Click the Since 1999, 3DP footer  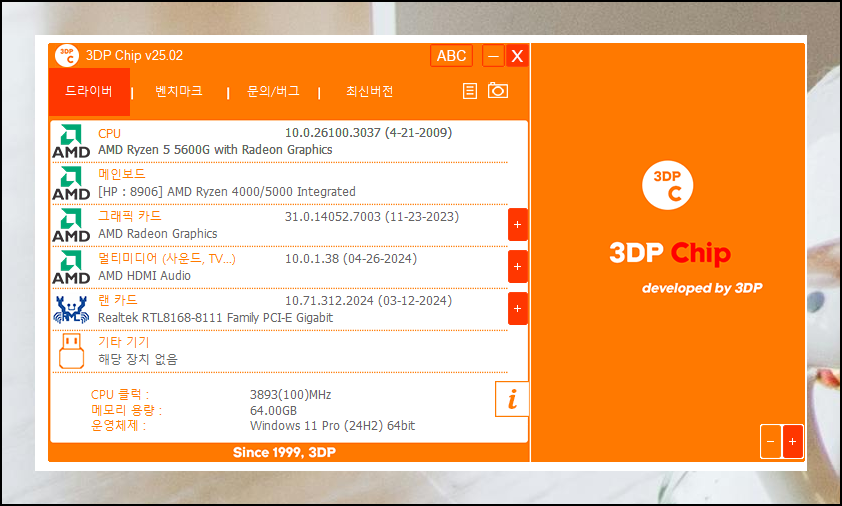tap(284, 452)
